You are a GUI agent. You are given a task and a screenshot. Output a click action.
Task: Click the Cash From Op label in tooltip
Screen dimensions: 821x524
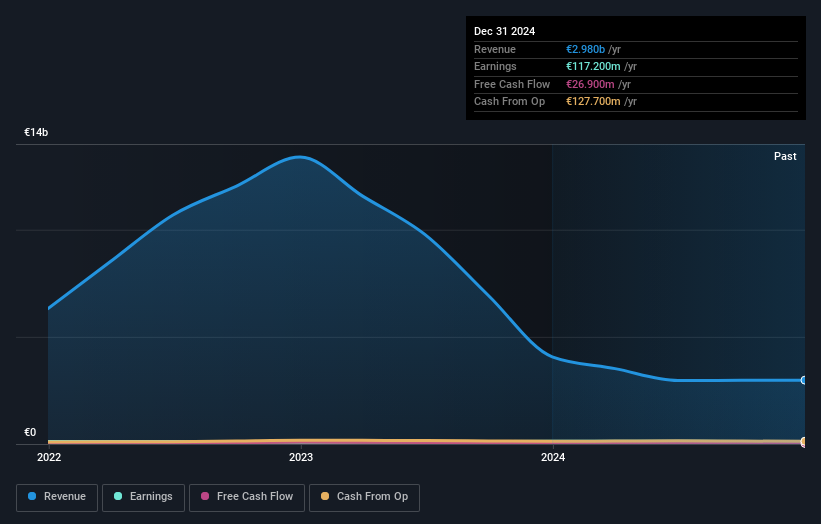click(509, 102)
